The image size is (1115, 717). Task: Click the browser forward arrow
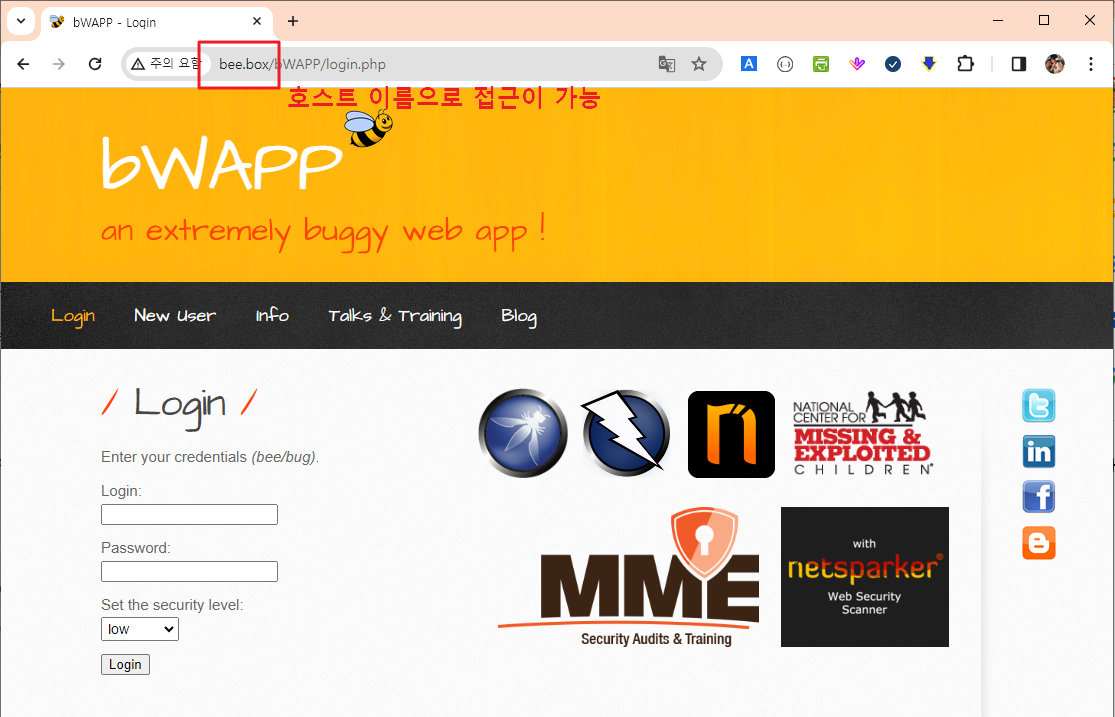click(x=59, y=64)
